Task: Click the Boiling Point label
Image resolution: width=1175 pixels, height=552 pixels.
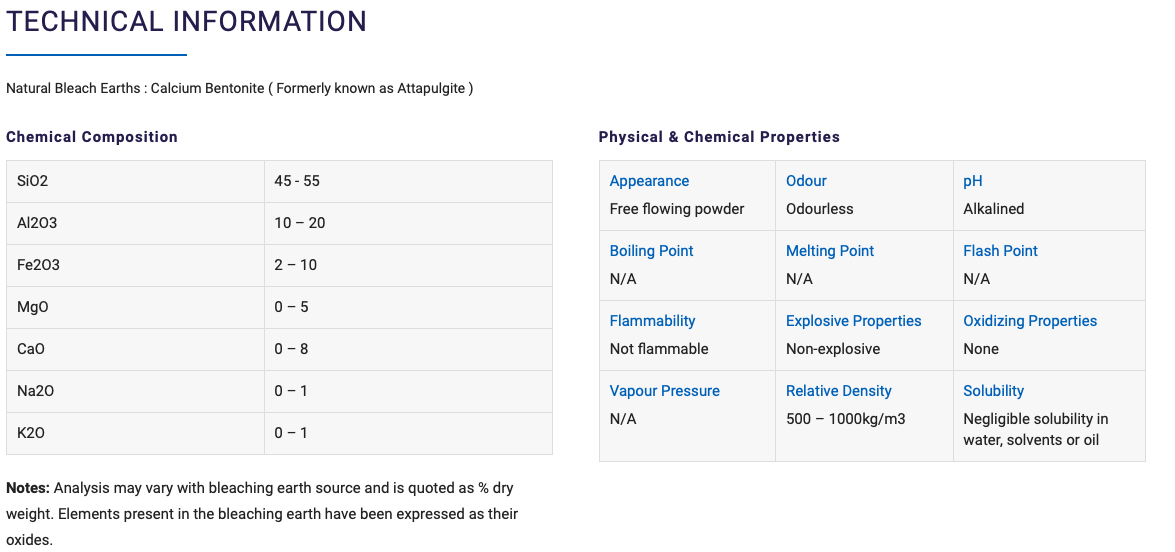Action: point(651,251)
